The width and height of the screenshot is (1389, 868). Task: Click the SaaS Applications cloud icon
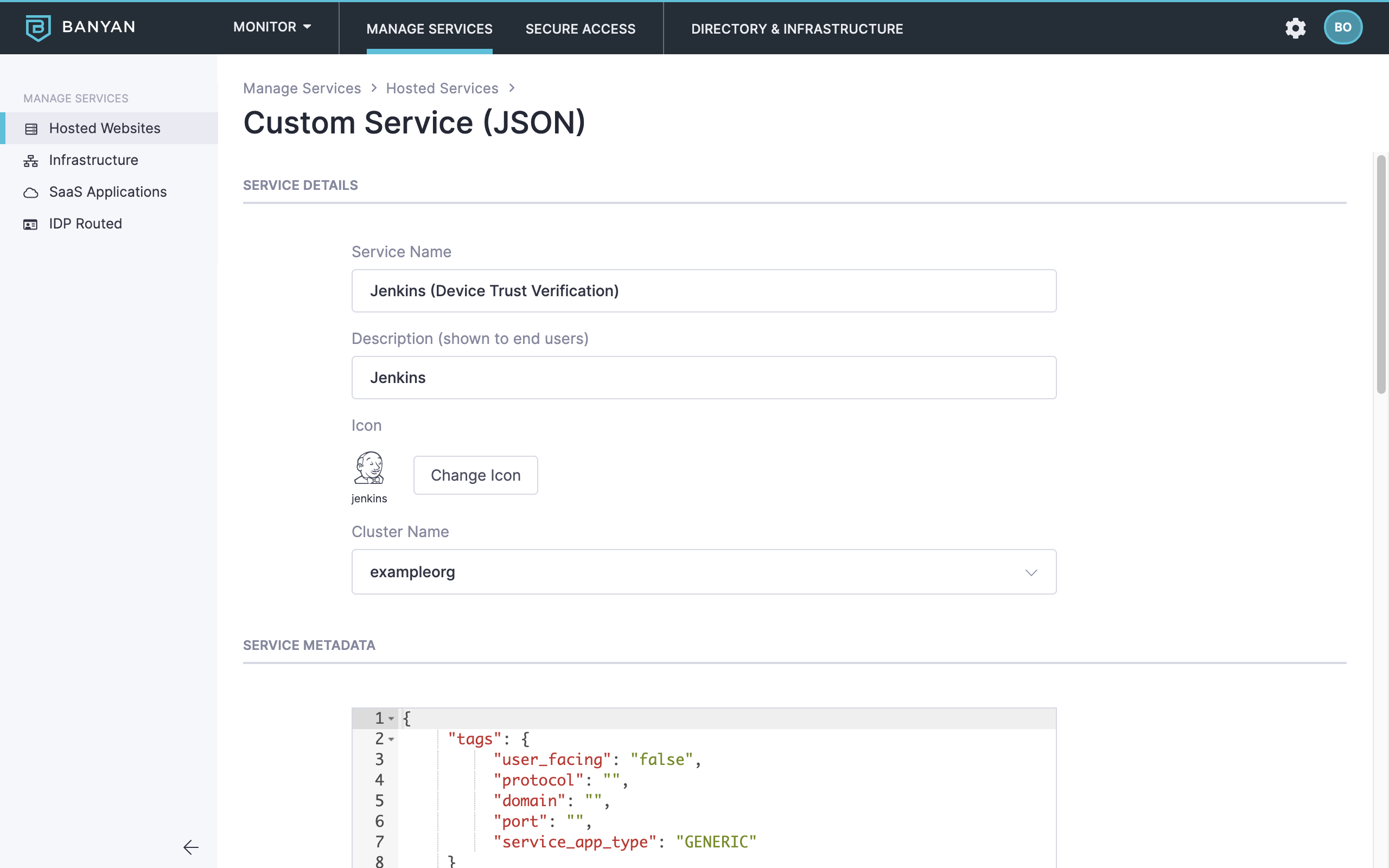[31, 193]
